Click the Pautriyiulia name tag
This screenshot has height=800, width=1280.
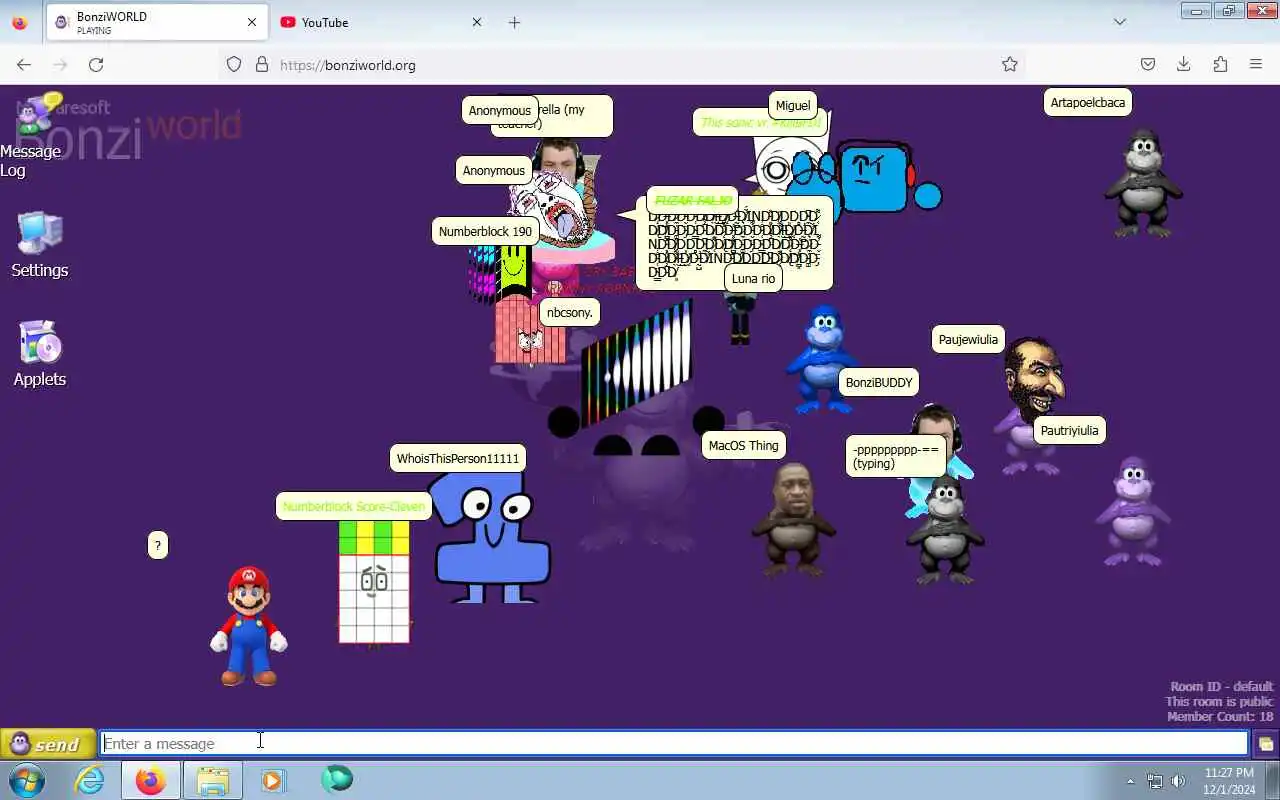[1069, 430]
